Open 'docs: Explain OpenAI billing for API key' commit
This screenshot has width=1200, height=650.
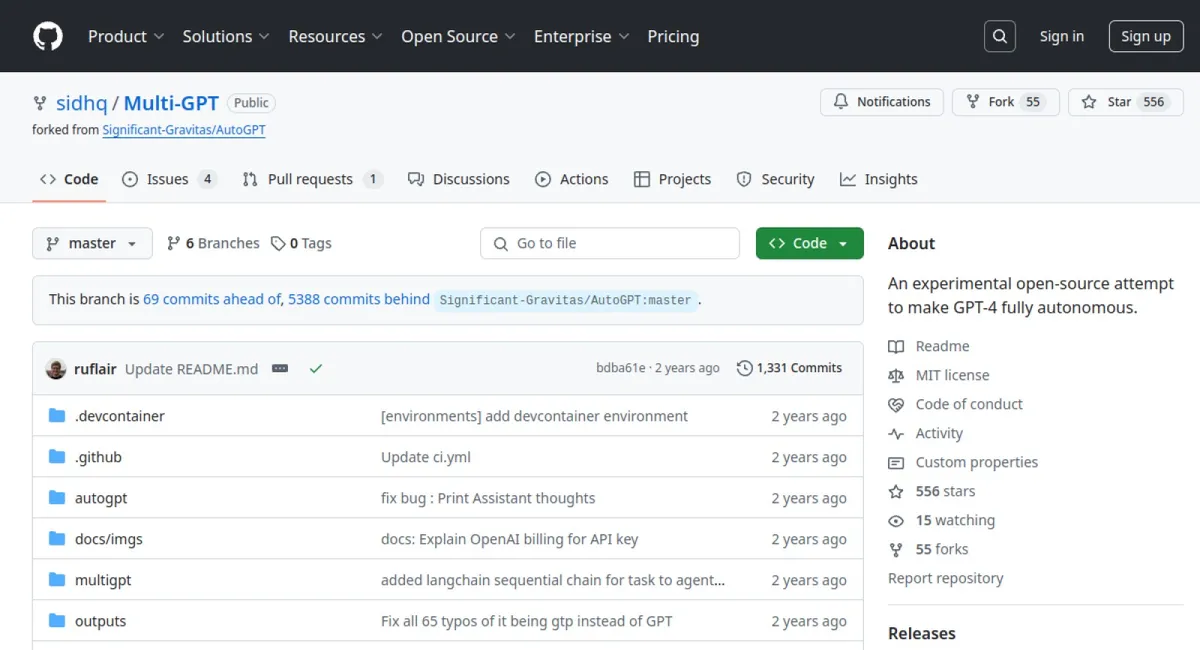510,539
